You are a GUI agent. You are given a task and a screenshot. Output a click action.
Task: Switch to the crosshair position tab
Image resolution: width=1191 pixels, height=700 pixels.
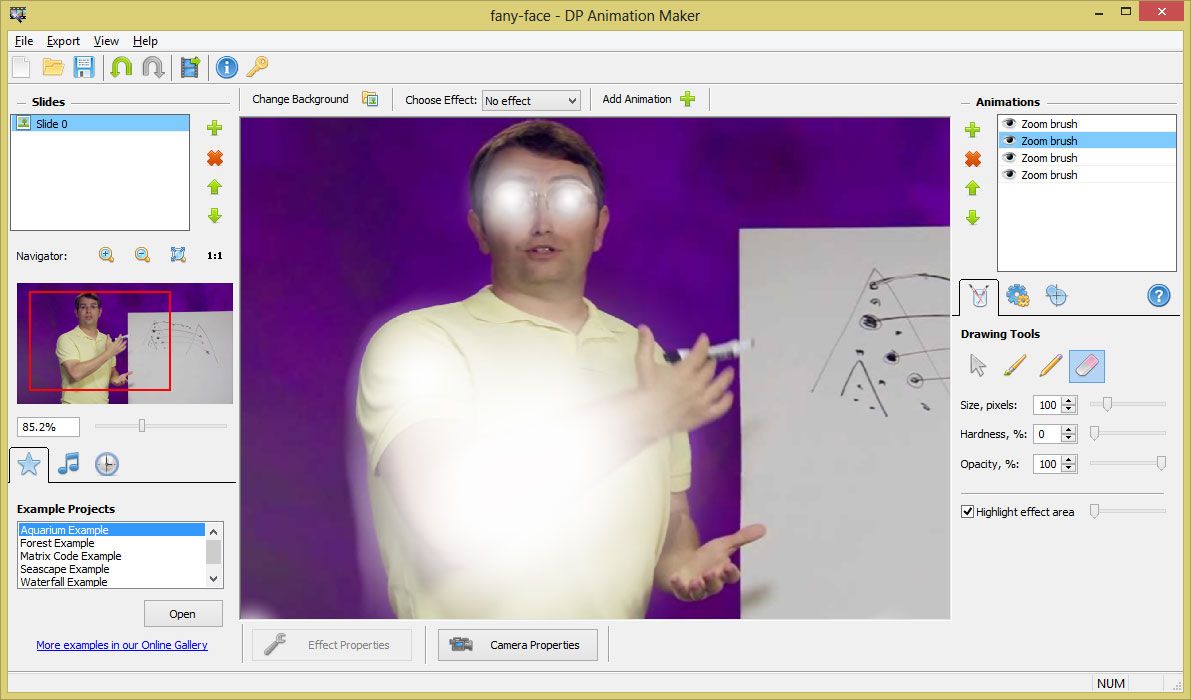tap(1056, 295)
